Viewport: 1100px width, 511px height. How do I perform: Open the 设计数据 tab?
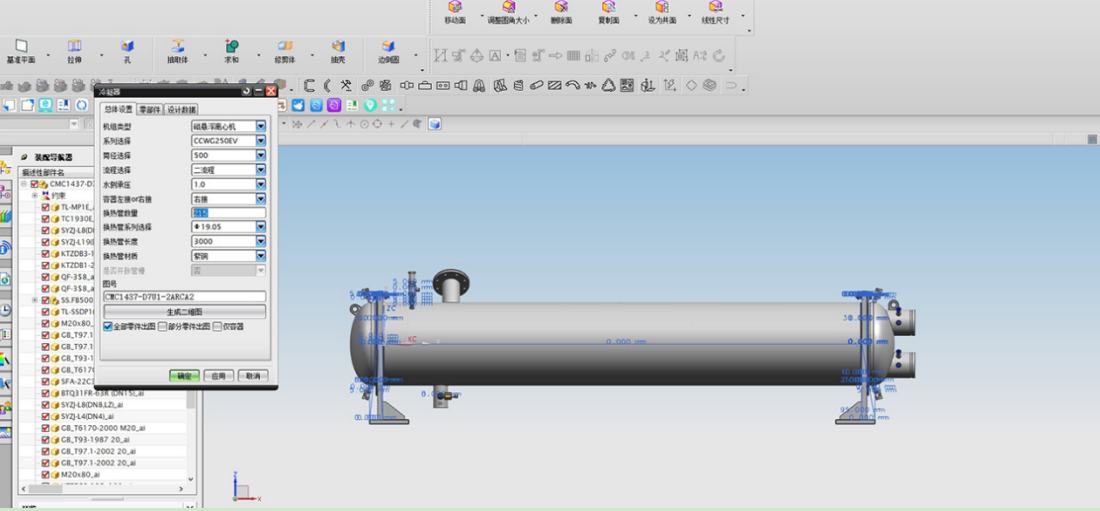click(181, 109)
